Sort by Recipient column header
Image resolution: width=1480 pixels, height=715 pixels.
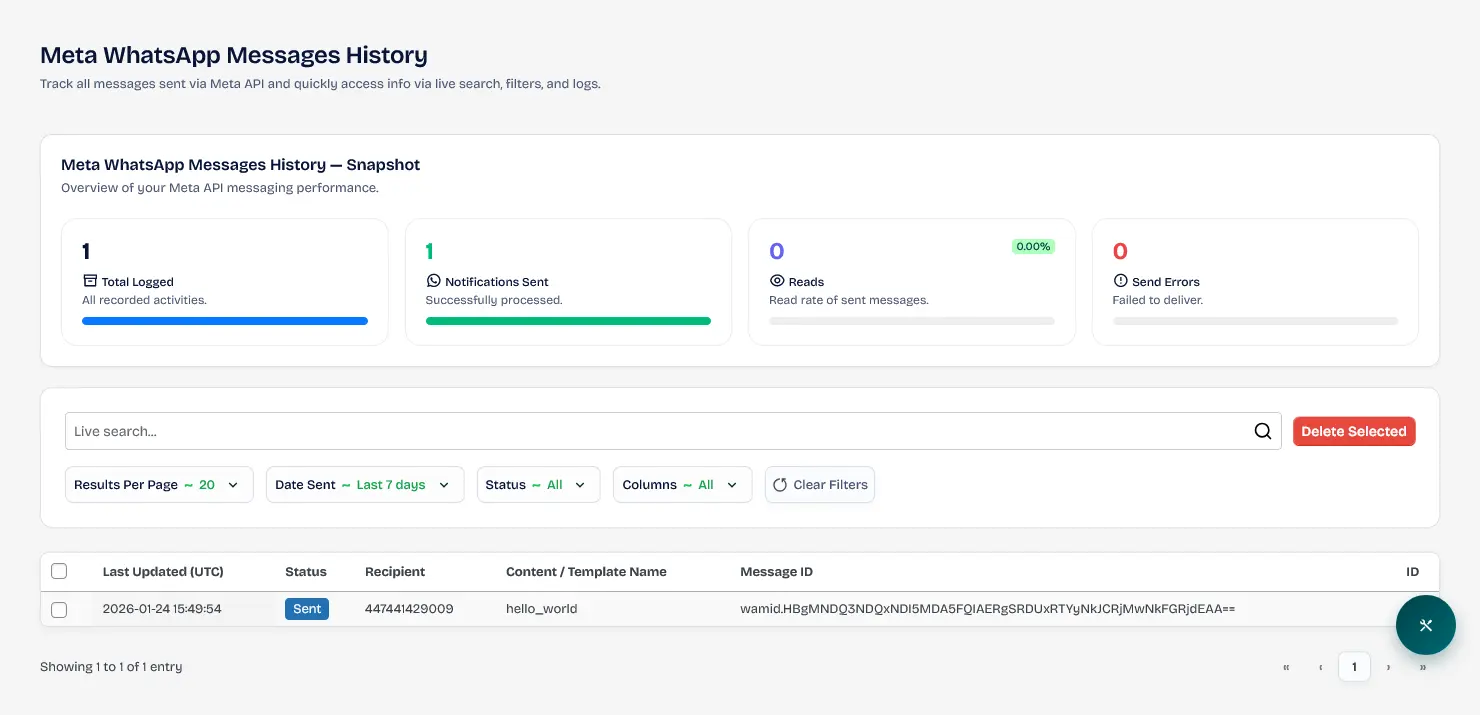point(395,572)
